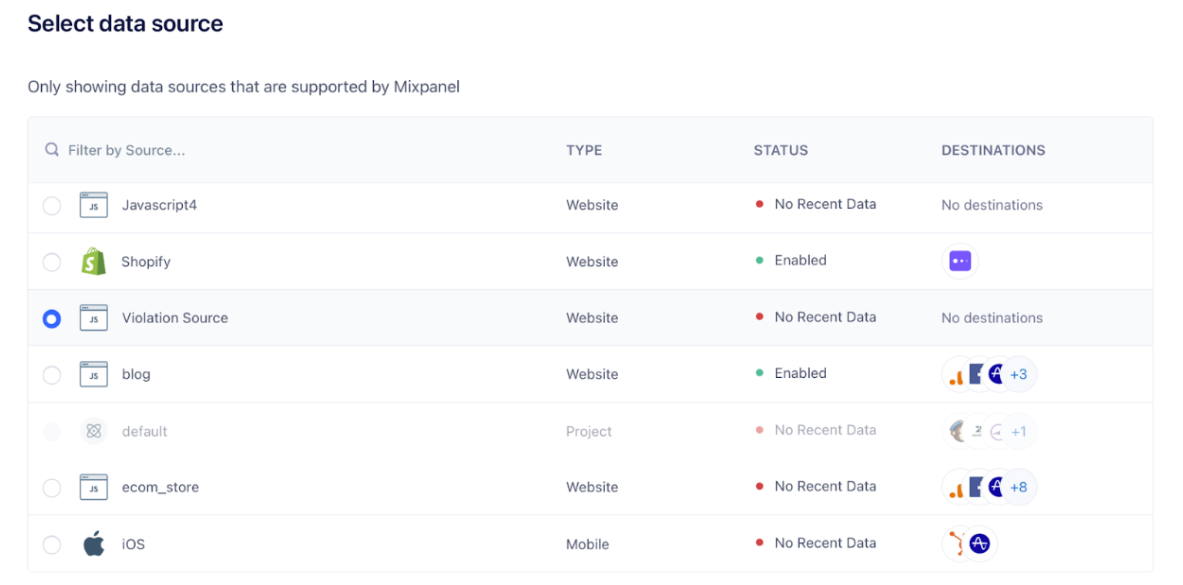Click the Shopify store icon
This screenshot has width=1183, height=585.
(93, 261)
